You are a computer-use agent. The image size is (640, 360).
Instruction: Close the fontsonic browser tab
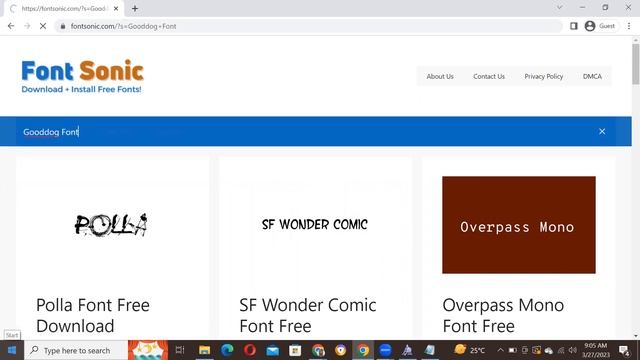[x=116, y=8]
